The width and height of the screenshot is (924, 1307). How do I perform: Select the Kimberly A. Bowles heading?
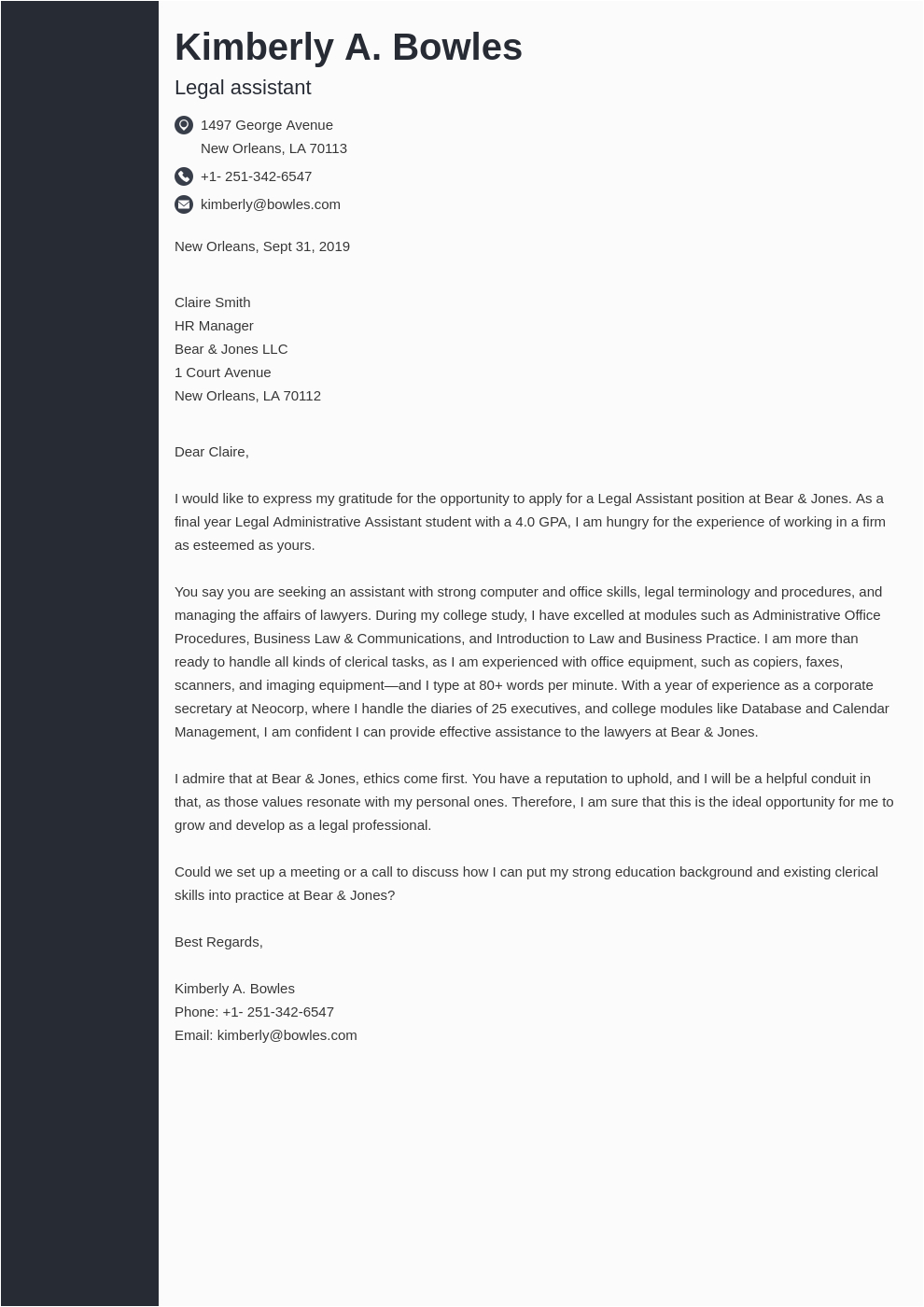(348, 48)
